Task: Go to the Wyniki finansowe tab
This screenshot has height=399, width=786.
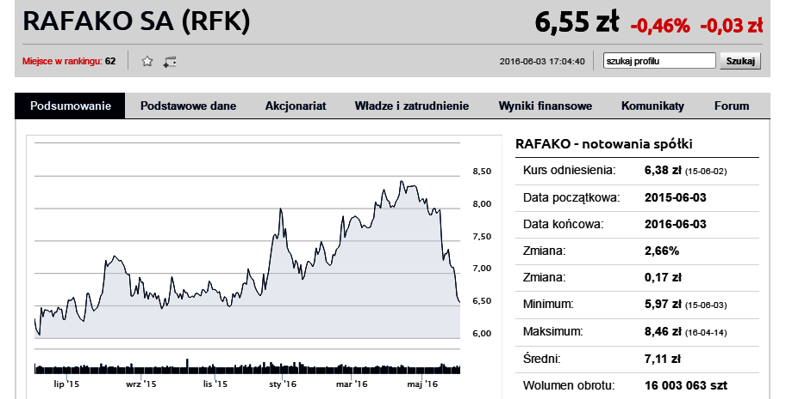Action: click(545, 106)
